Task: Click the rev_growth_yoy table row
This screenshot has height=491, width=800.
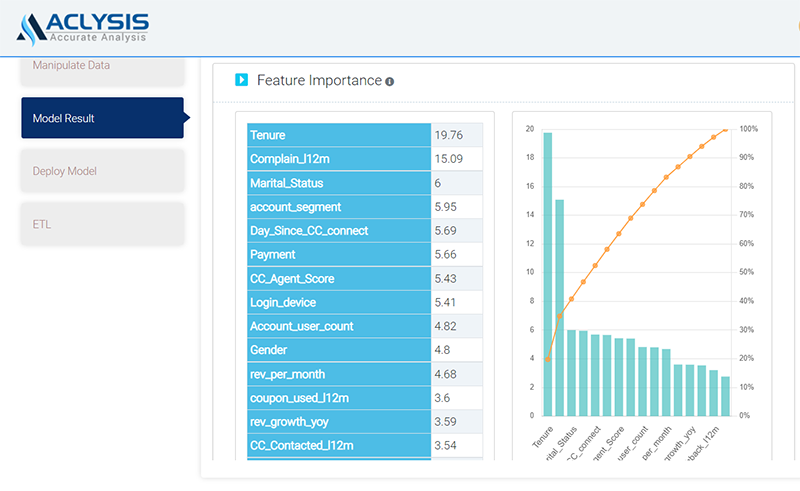Action: point(339,422)
